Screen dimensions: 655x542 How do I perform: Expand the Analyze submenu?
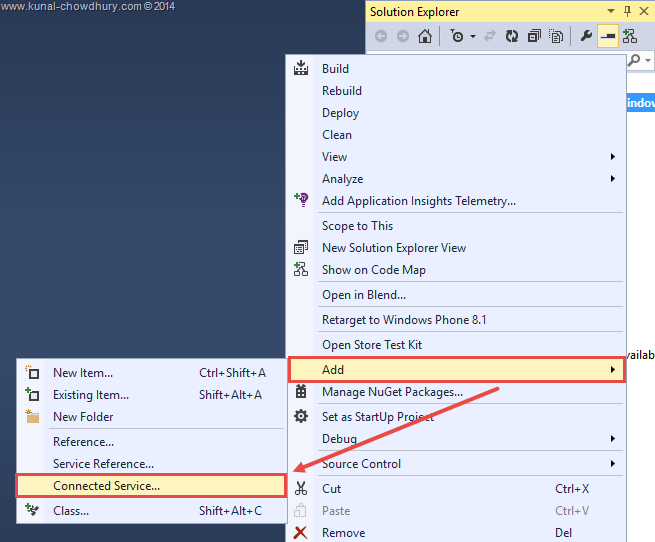click(457, 179)
